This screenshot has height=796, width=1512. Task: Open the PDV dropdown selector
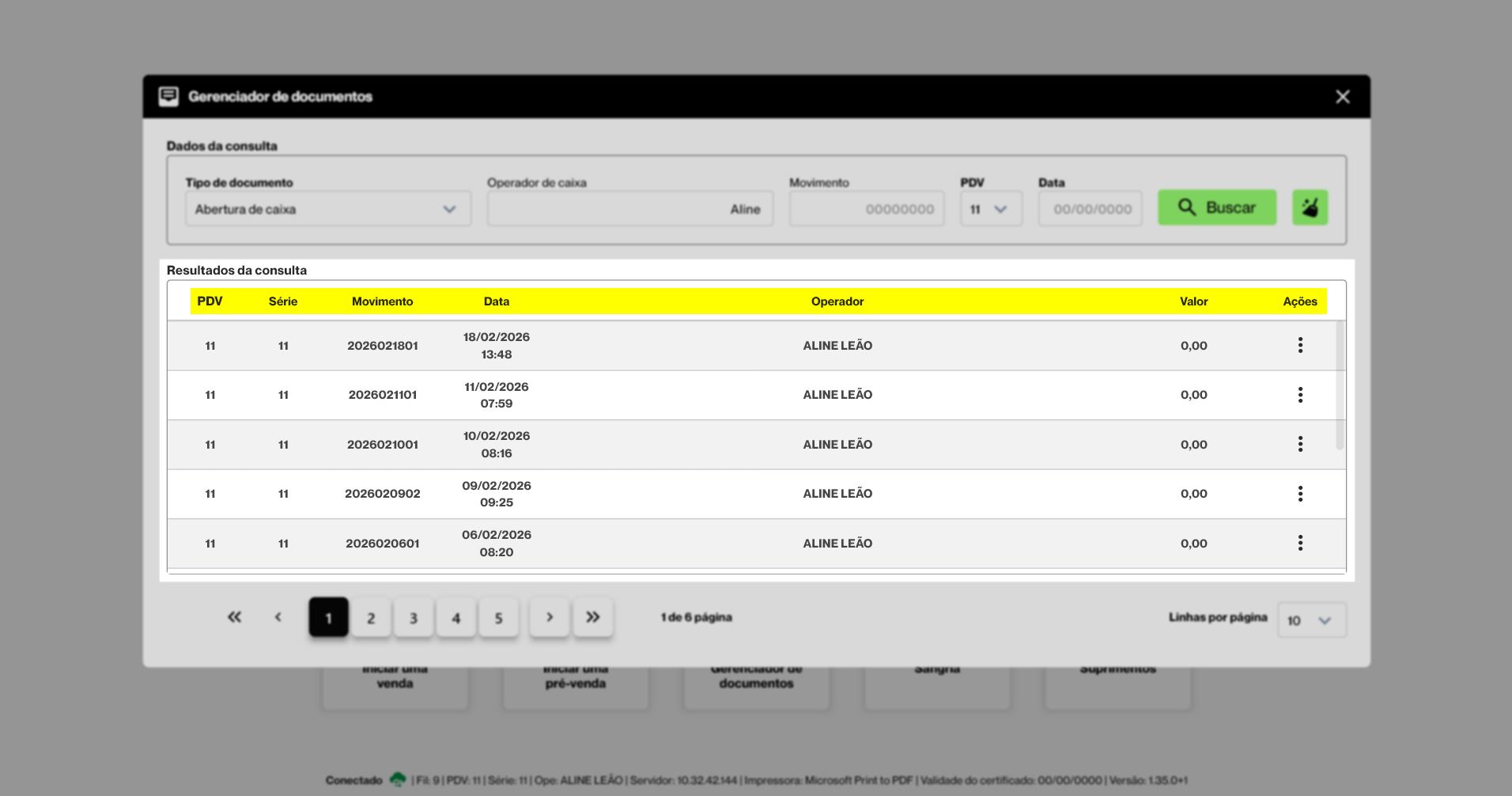tap(990, 209)
